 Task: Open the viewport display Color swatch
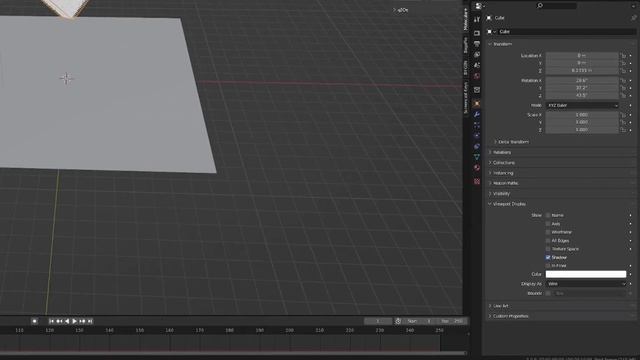pos(586,274)
